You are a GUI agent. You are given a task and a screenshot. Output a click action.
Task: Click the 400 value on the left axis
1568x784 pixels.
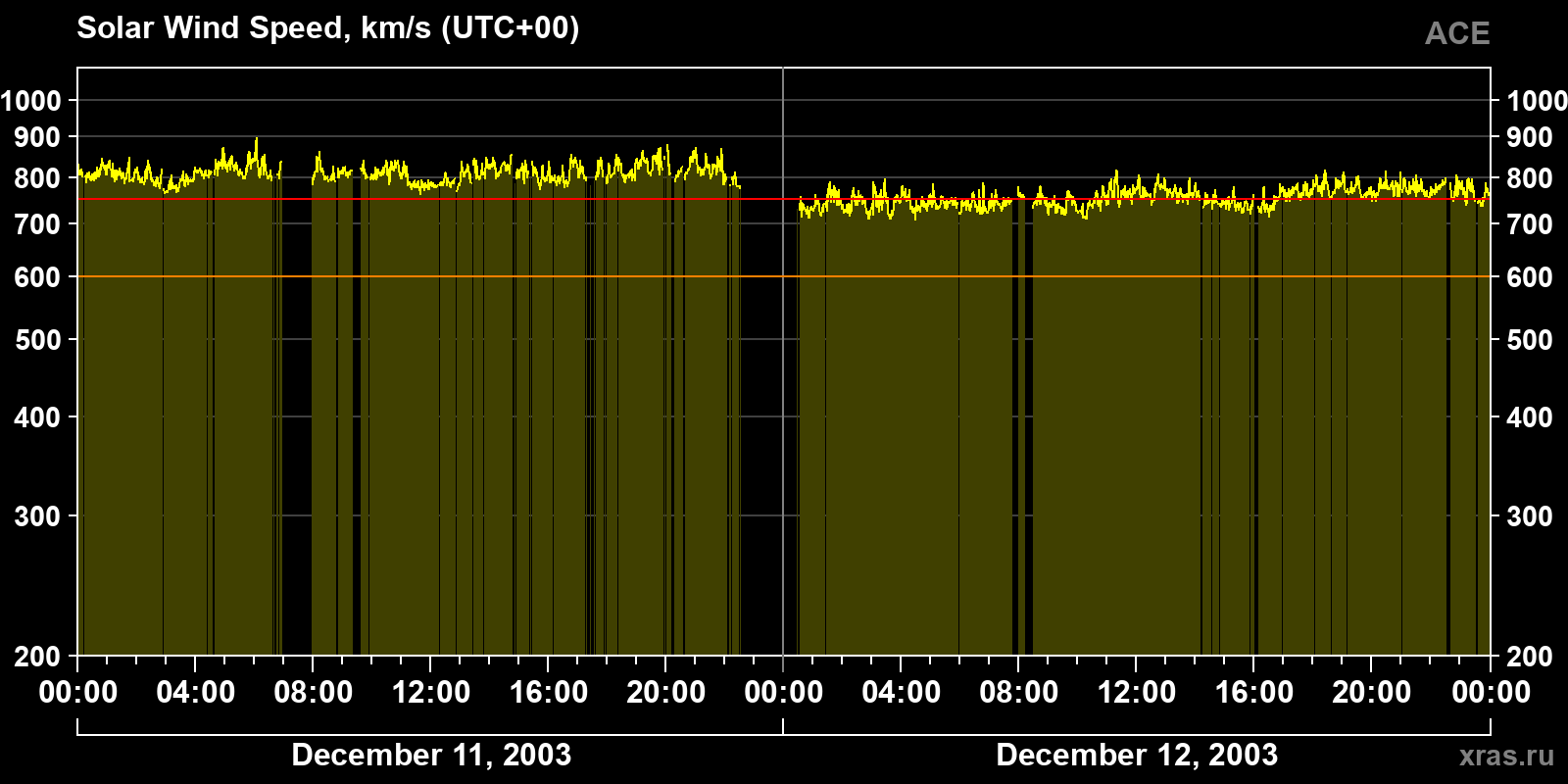37,417
